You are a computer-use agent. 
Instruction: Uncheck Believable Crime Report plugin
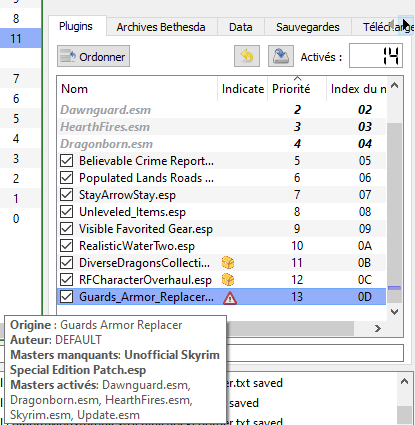[67, 161]
